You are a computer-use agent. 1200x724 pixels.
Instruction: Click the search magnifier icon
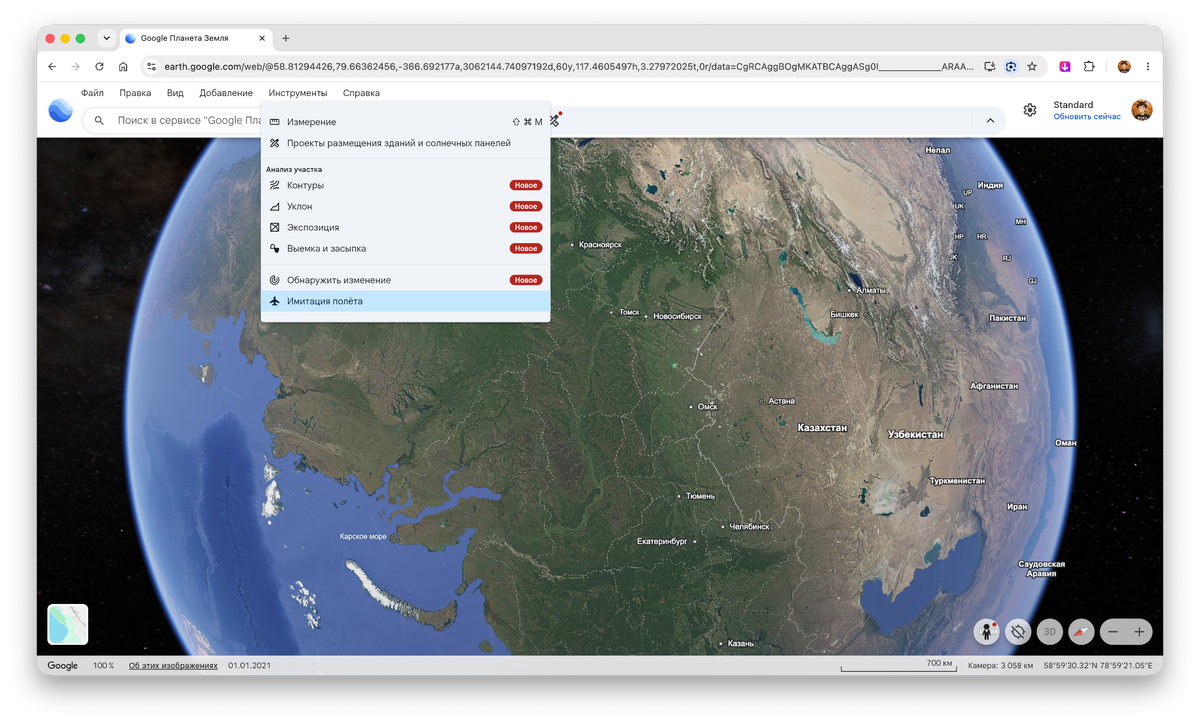99,121
